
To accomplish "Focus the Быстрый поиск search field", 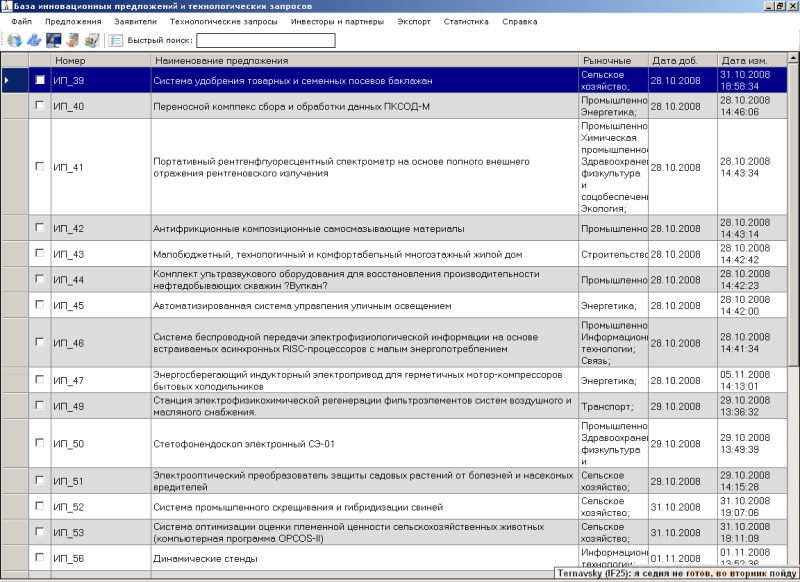I will 266,40.
